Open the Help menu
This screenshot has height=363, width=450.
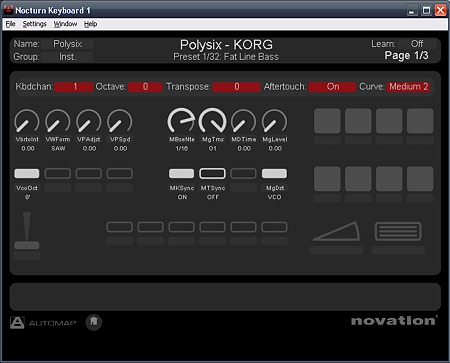(90, 24)
